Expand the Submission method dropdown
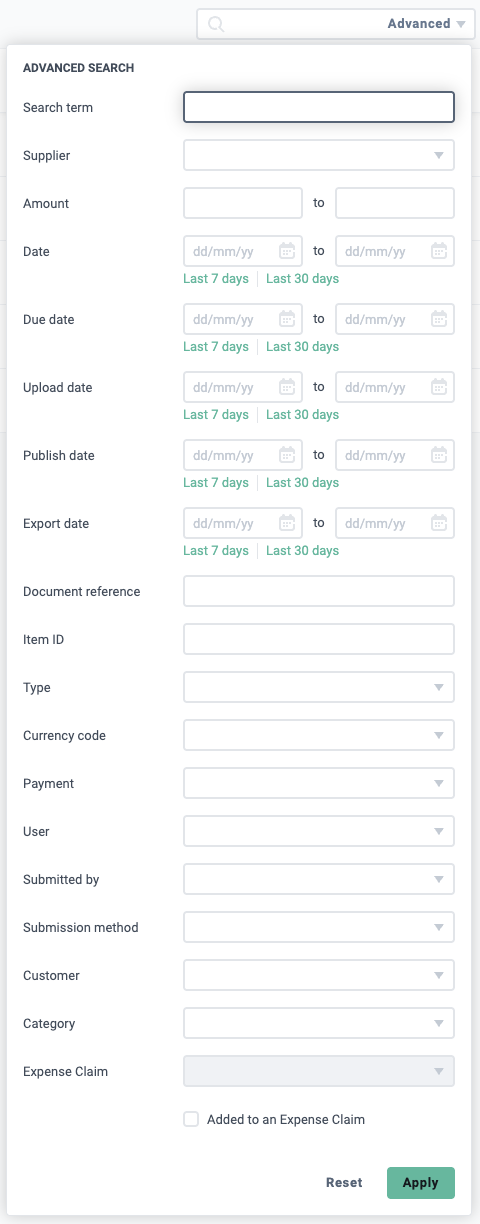 319,927
